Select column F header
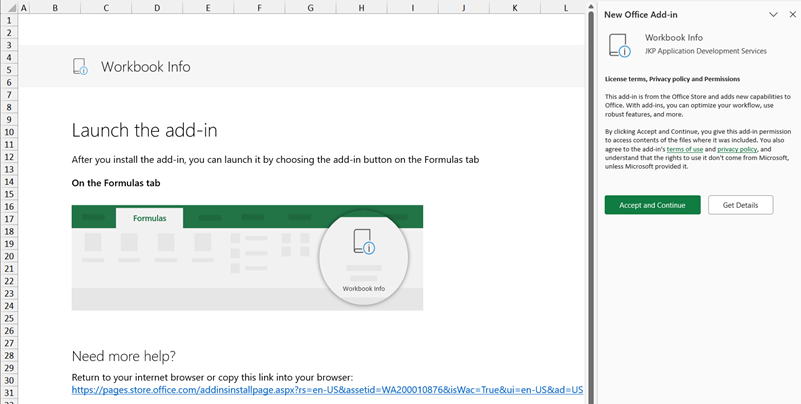The width and height of the screenshot is (801, 404). tap(259, 8)
